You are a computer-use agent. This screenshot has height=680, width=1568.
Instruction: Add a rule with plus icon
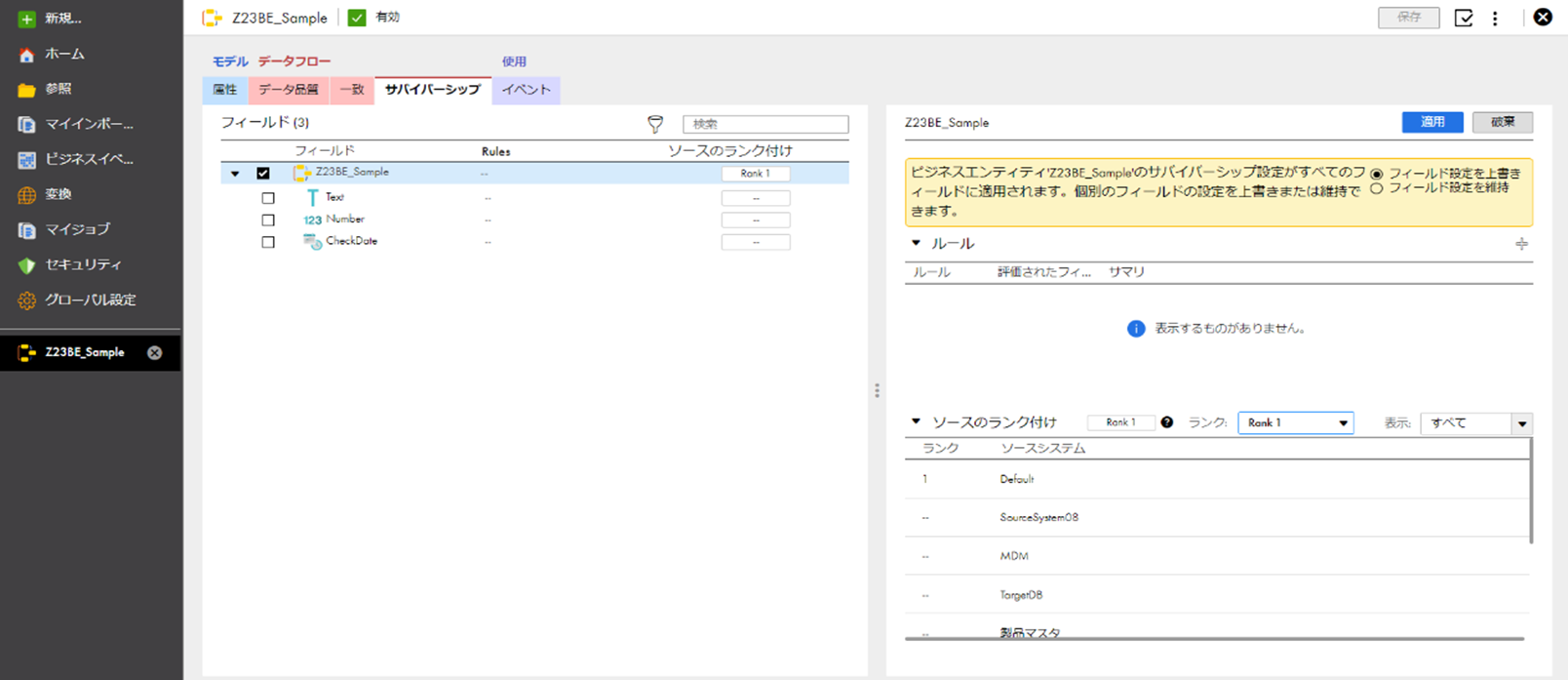coord(1521,244)
